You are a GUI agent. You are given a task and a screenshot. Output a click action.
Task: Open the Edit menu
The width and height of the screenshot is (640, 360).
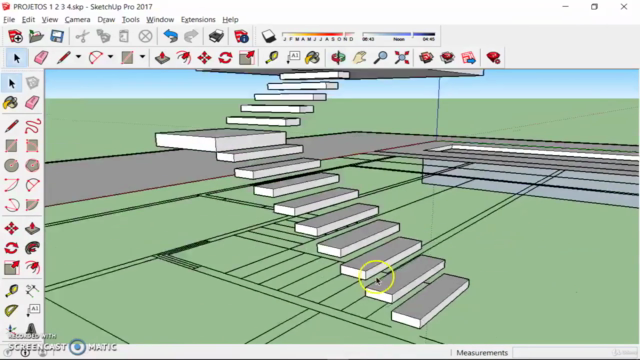28,20
